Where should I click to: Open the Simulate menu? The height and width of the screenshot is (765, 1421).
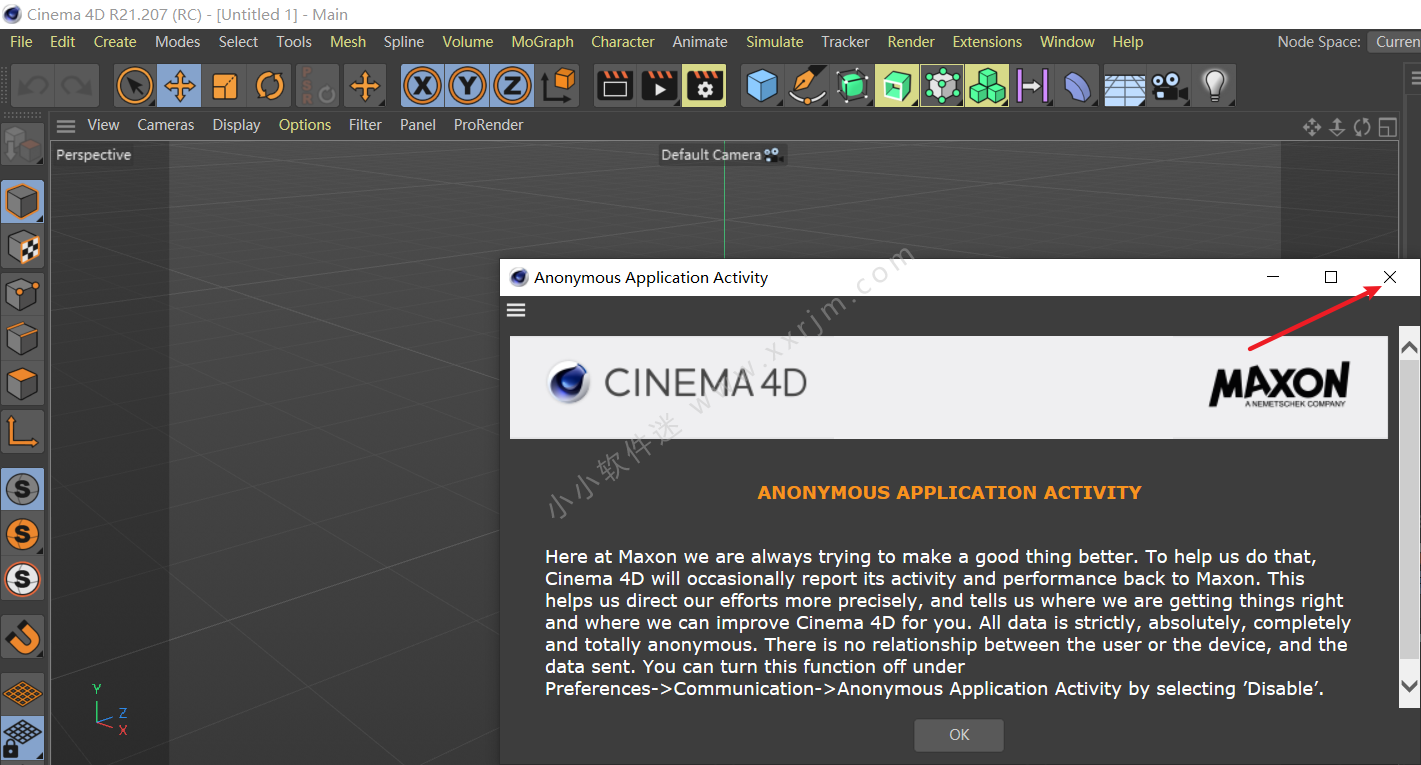(x=774, y=42)
